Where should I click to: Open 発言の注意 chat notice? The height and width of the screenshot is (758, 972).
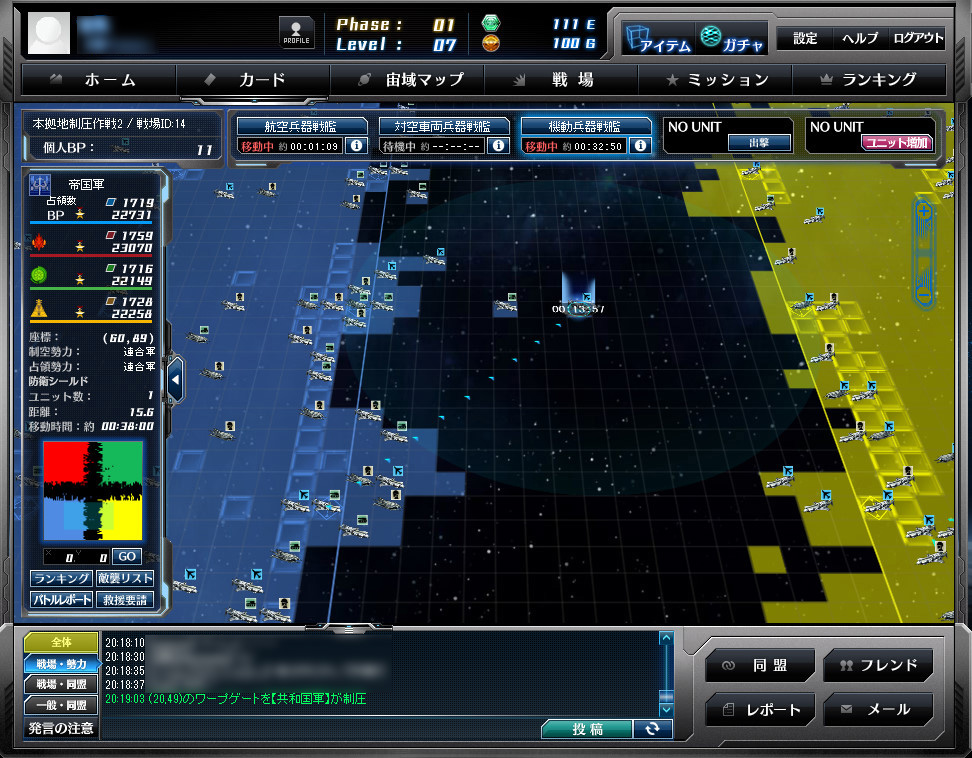[61, 728]
